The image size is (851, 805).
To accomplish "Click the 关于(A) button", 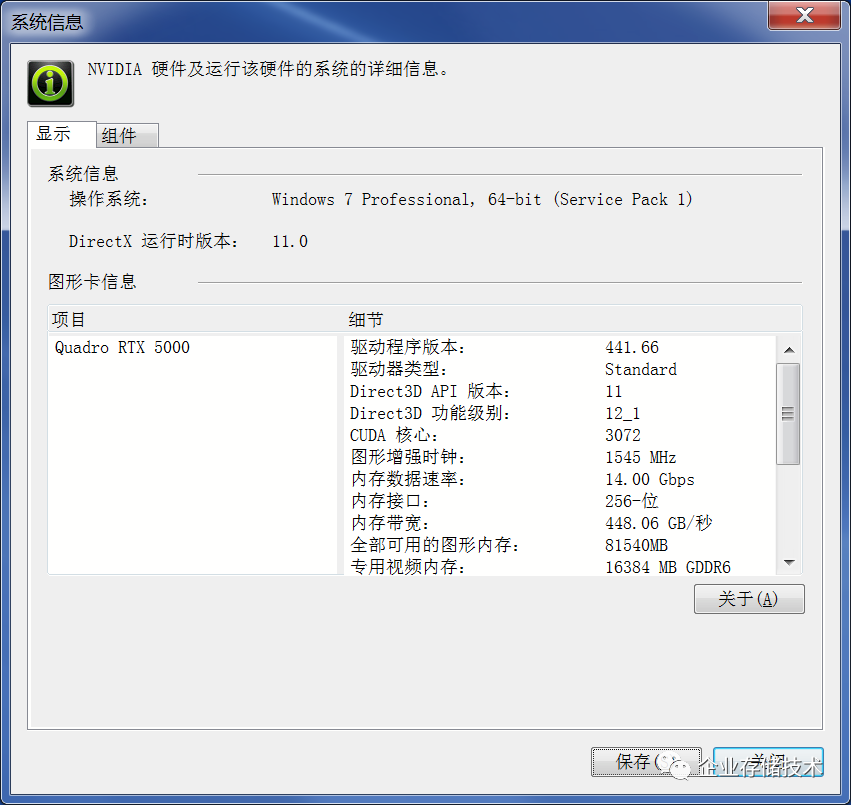I will 749,599.
